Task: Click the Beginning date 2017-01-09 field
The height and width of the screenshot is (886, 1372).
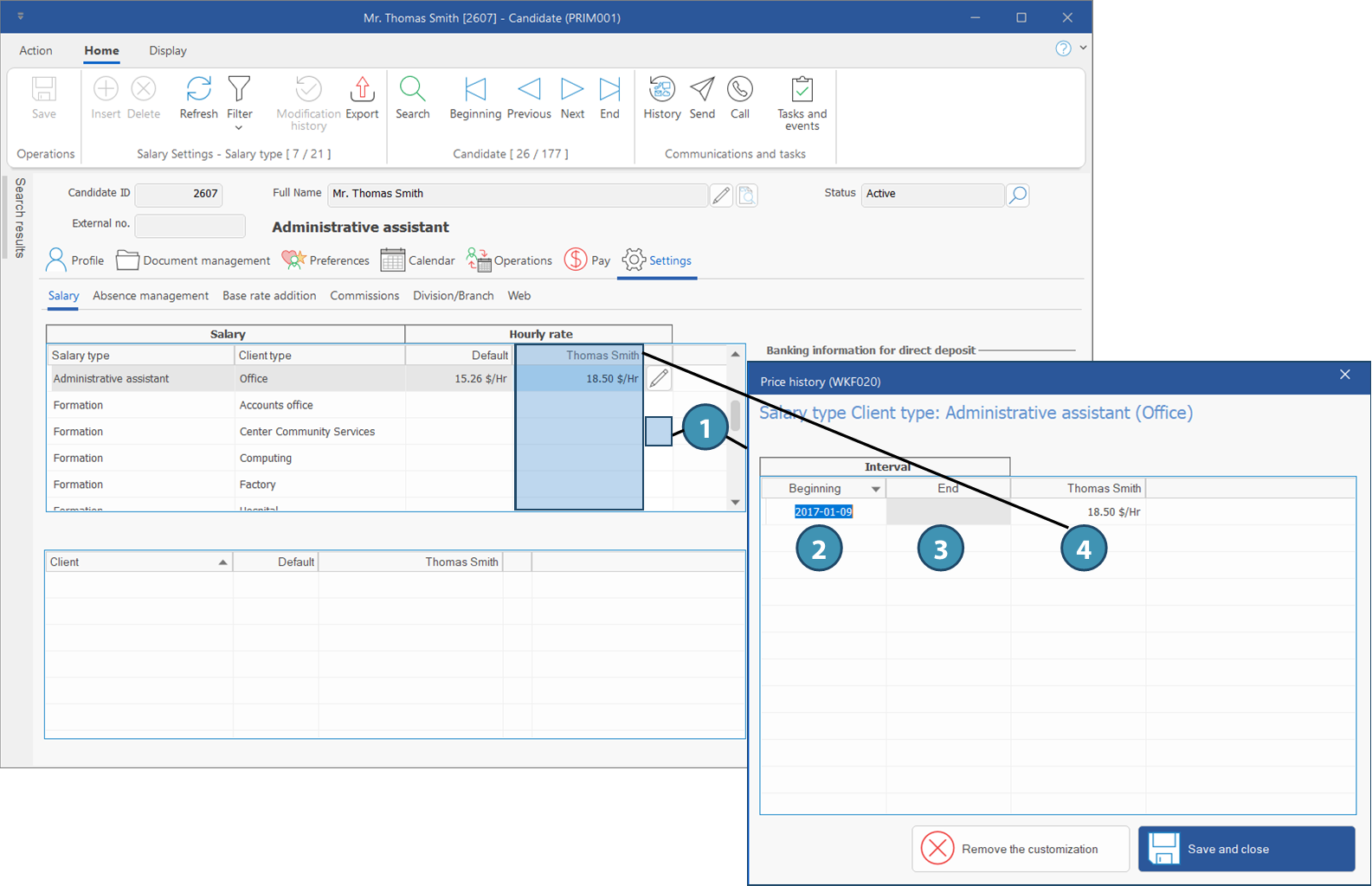Action: (823, 512)
